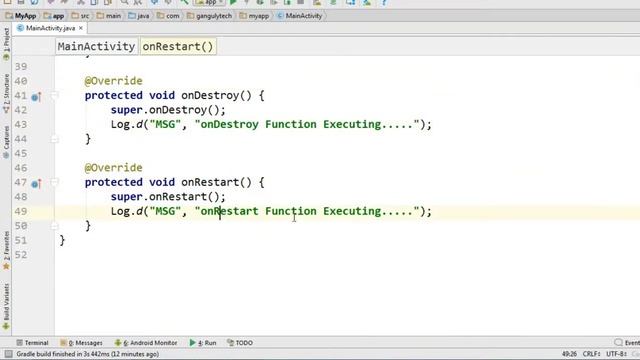The width and height of the screenshot is (640, 360).
Task: Click the "MSG" tag on line 43
Action: click(x=165, y=124)
